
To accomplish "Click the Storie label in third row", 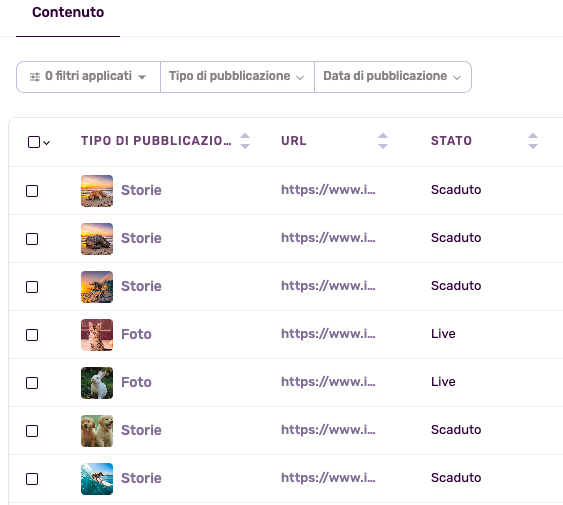I will tap(141, 286).
